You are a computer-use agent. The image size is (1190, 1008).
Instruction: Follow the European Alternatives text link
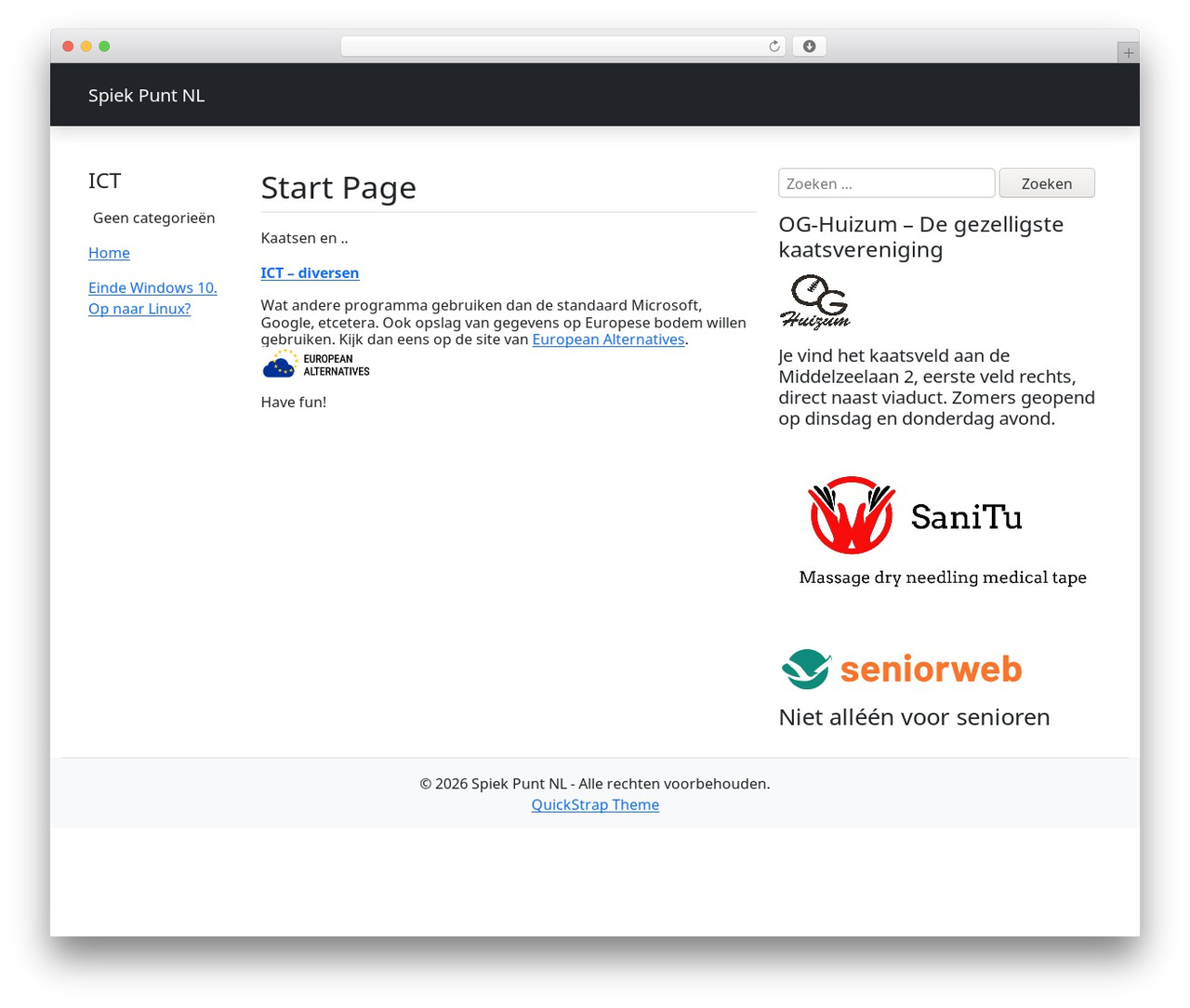click(608, 339)
